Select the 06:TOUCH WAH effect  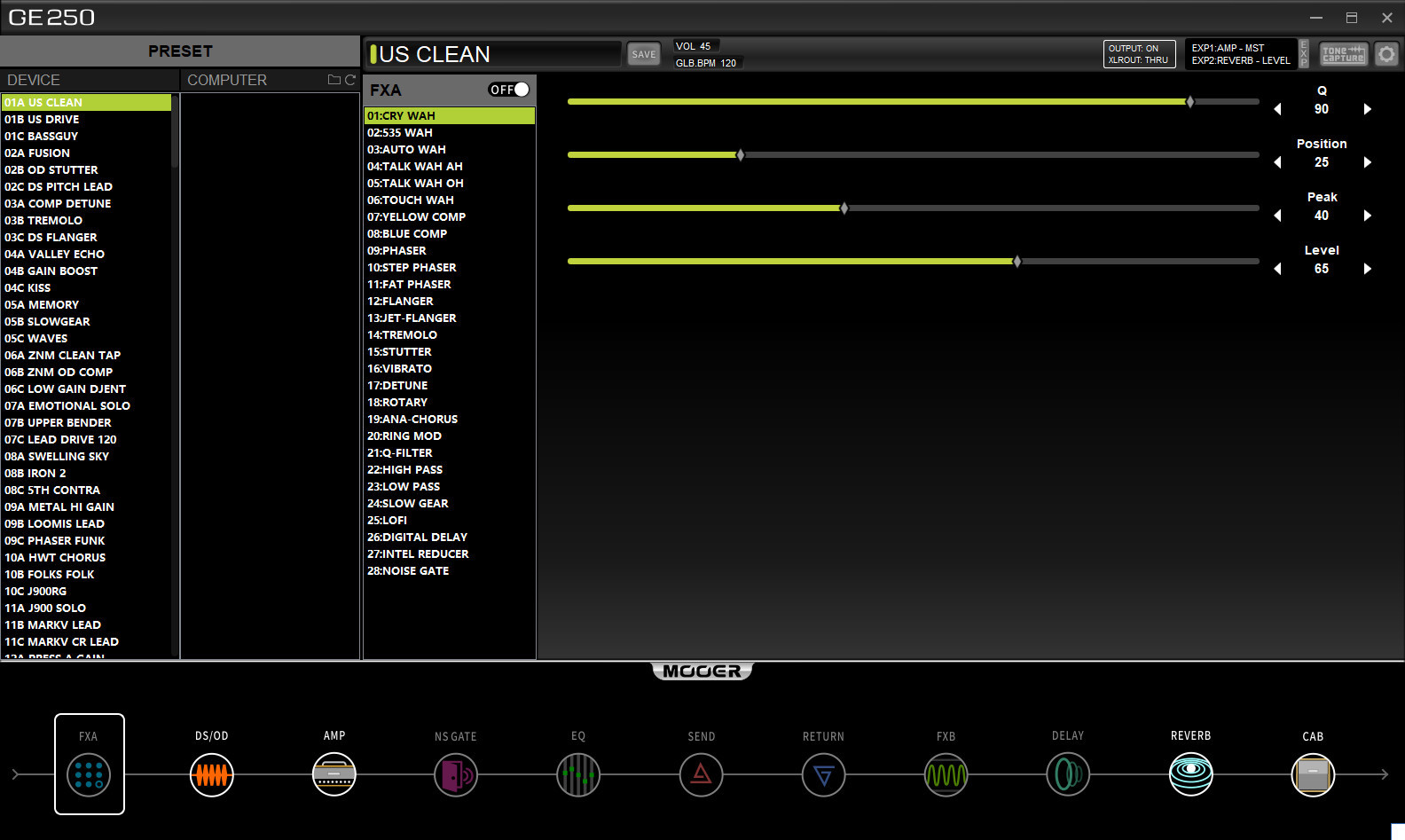pos(450,200)
